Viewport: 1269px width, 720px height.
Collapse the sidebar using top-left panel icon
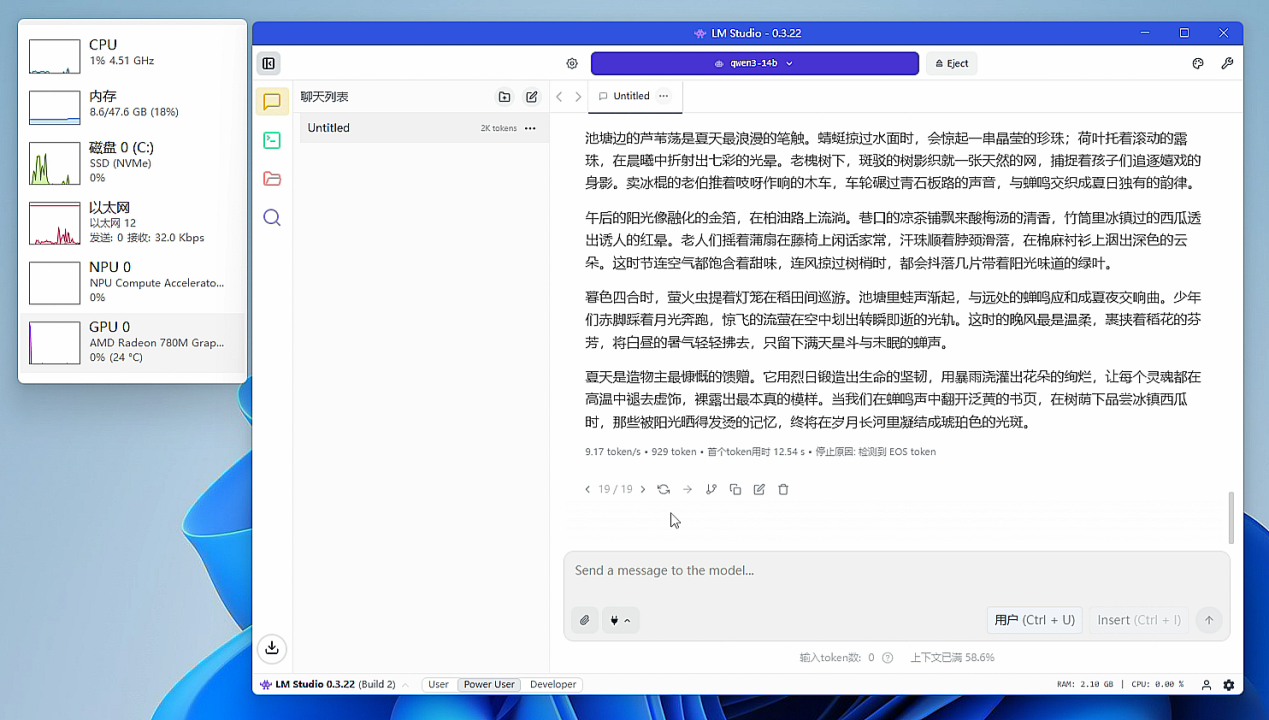tap(268, 63)
